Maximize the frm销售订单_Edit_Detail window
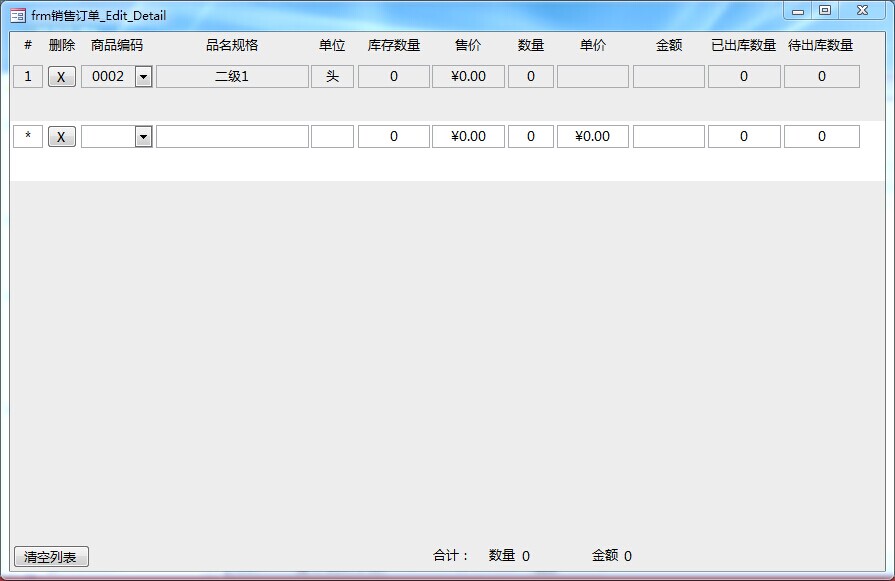895x581 pixels. click(825, 11)
